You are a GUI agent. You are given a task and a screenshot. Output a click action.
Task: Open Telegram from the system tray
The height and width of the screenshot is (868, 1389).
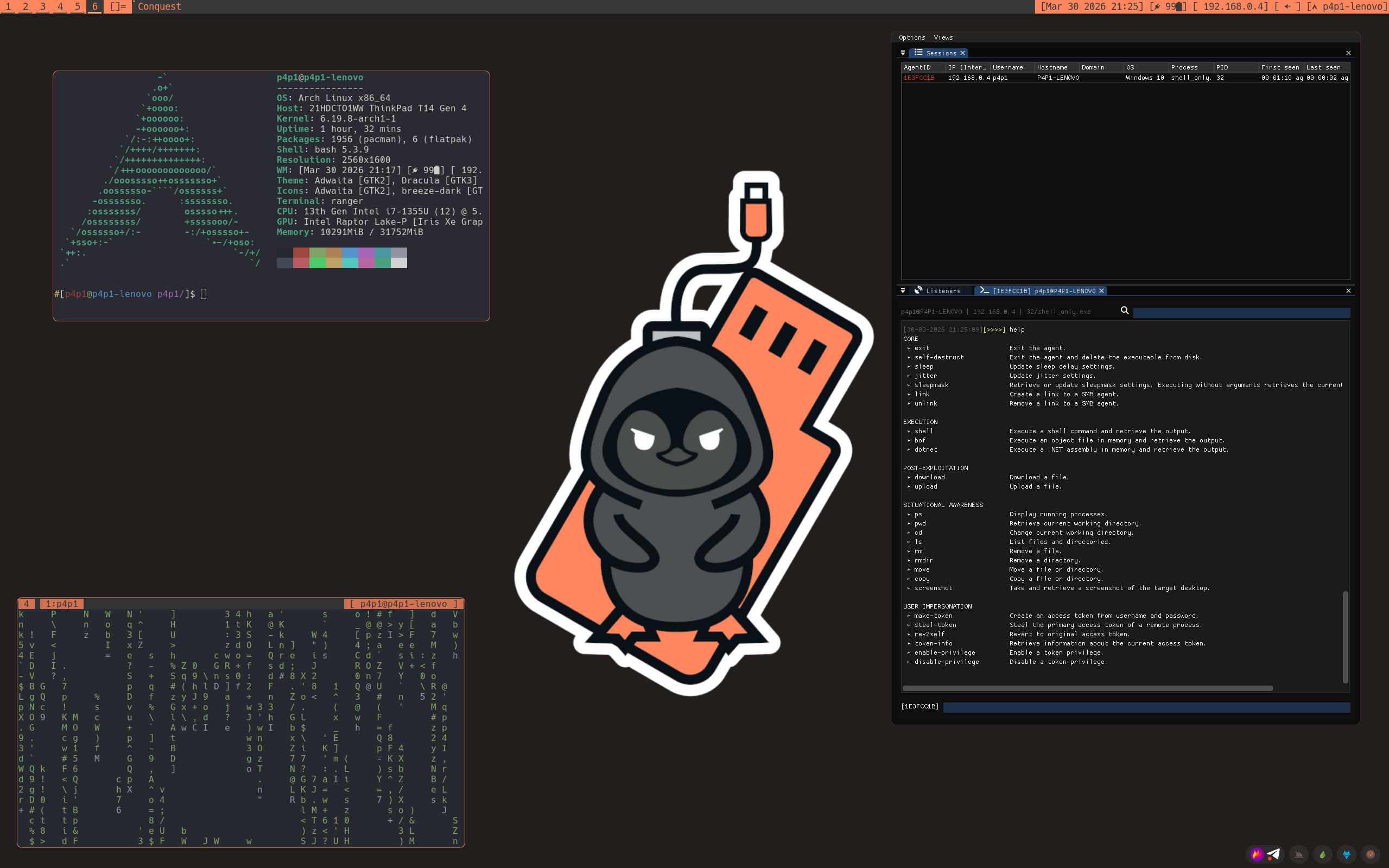1273,854
